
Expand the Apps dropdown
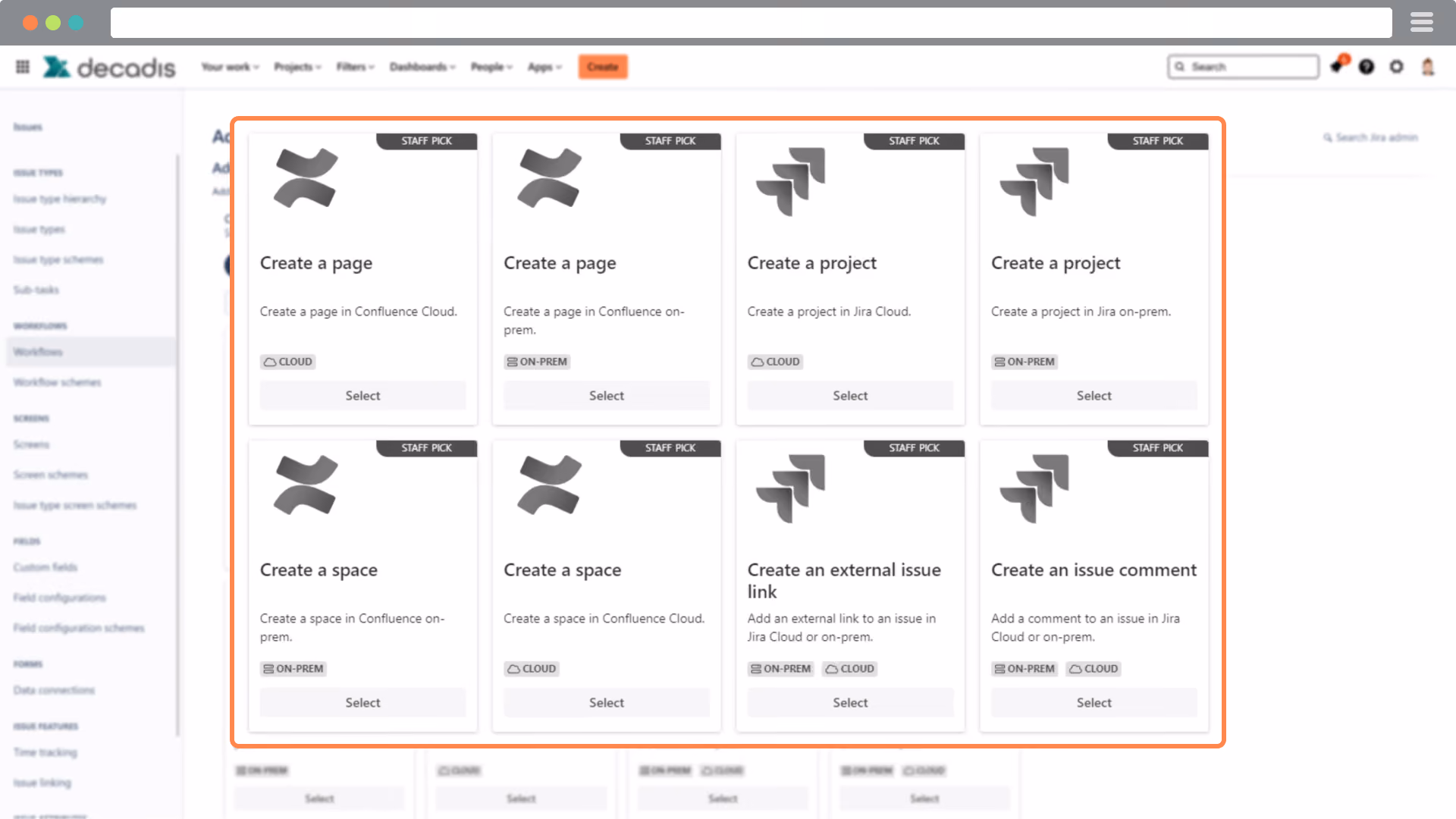click(x=544, y=67)
